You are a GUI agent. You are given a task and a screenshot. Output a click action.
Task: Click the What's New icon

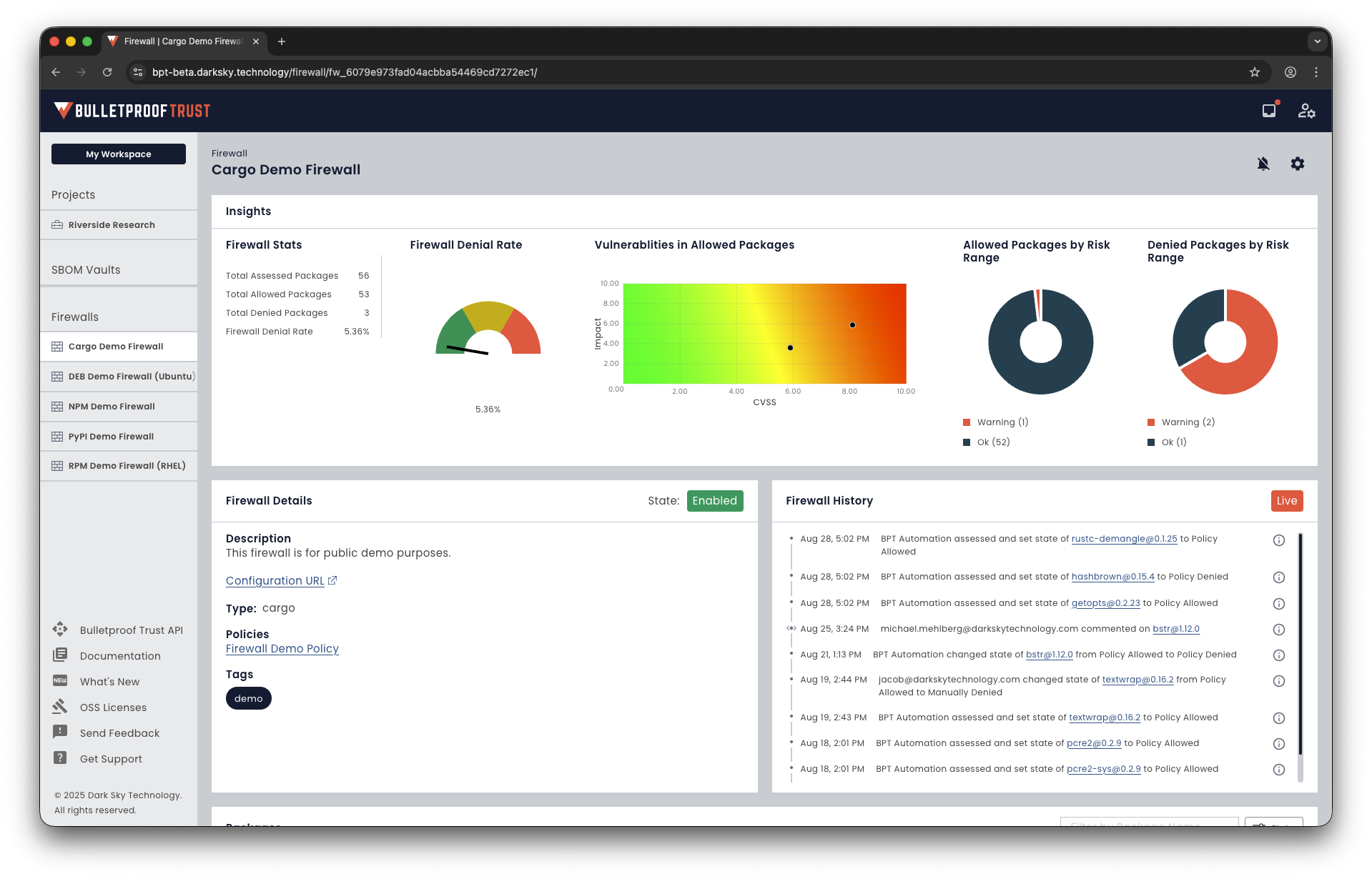tap(60, 681)
